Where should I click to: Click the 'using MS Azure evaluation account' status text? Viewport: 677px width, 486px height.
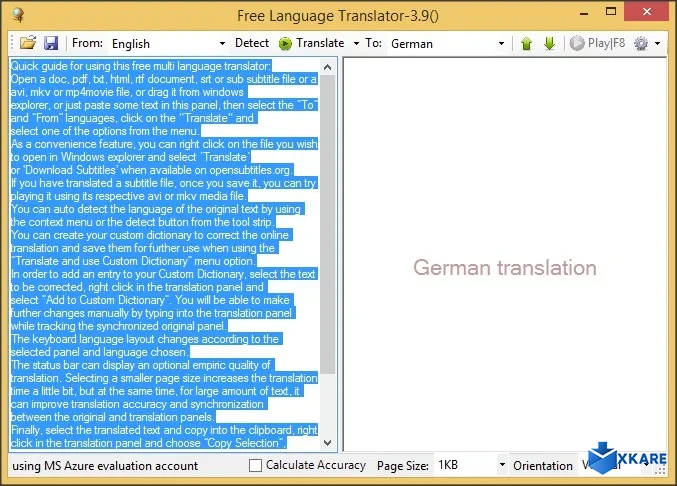[105, 466]
